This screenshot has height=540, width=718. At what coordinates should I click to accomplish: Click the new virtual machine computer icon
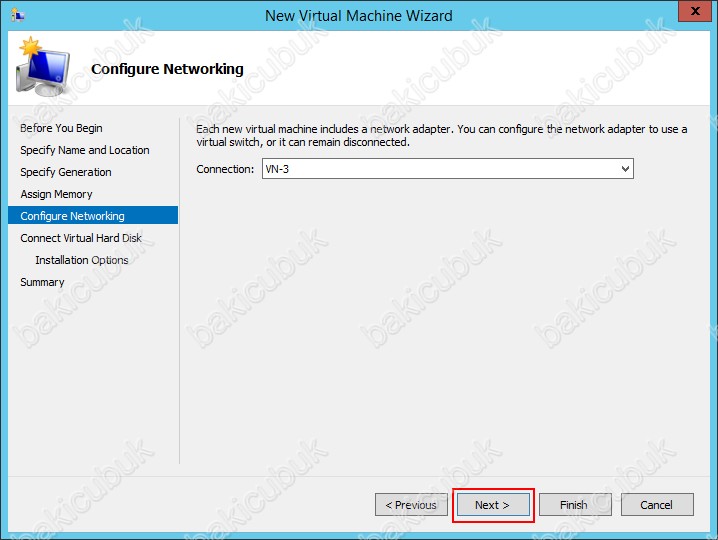click(x=43, y=66)
